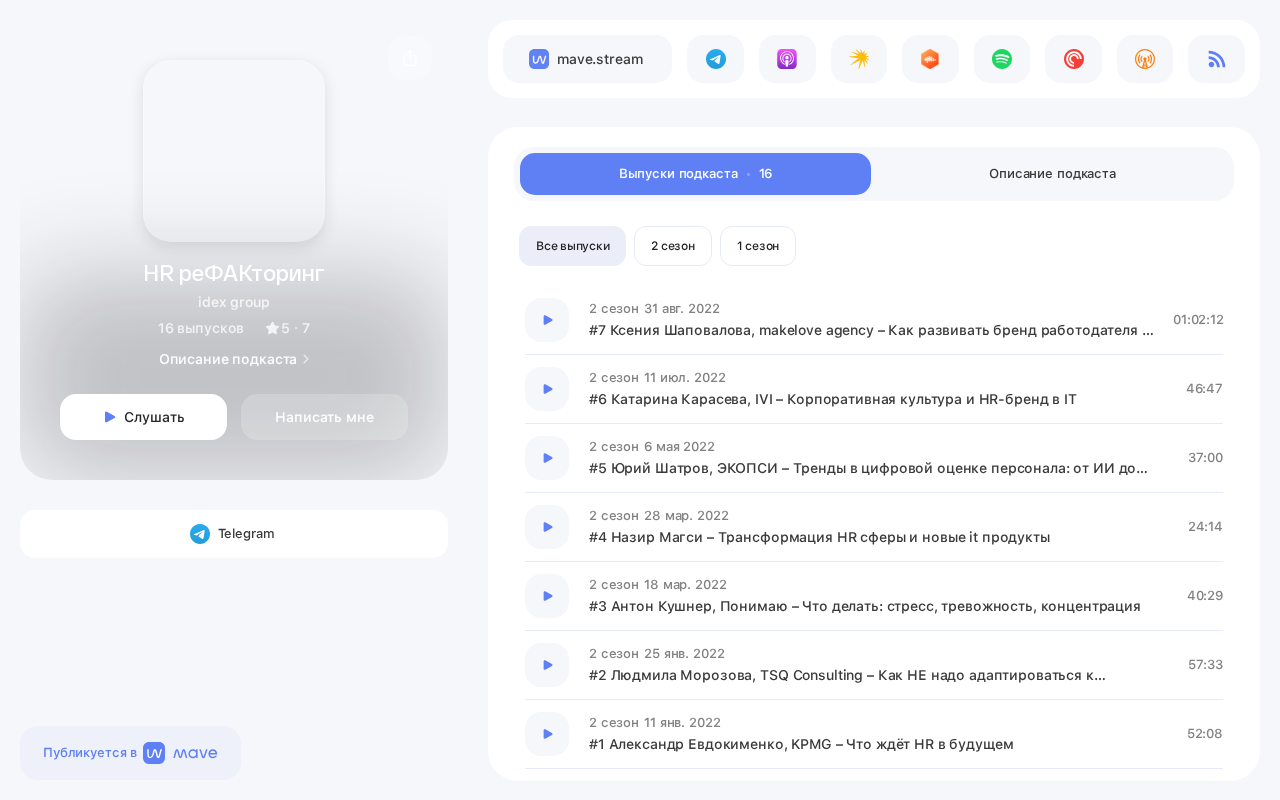Viewport: 1280px width, 800px height.
Task: Switch to the Описание подкаста tab
Action: pos(1052,174)
